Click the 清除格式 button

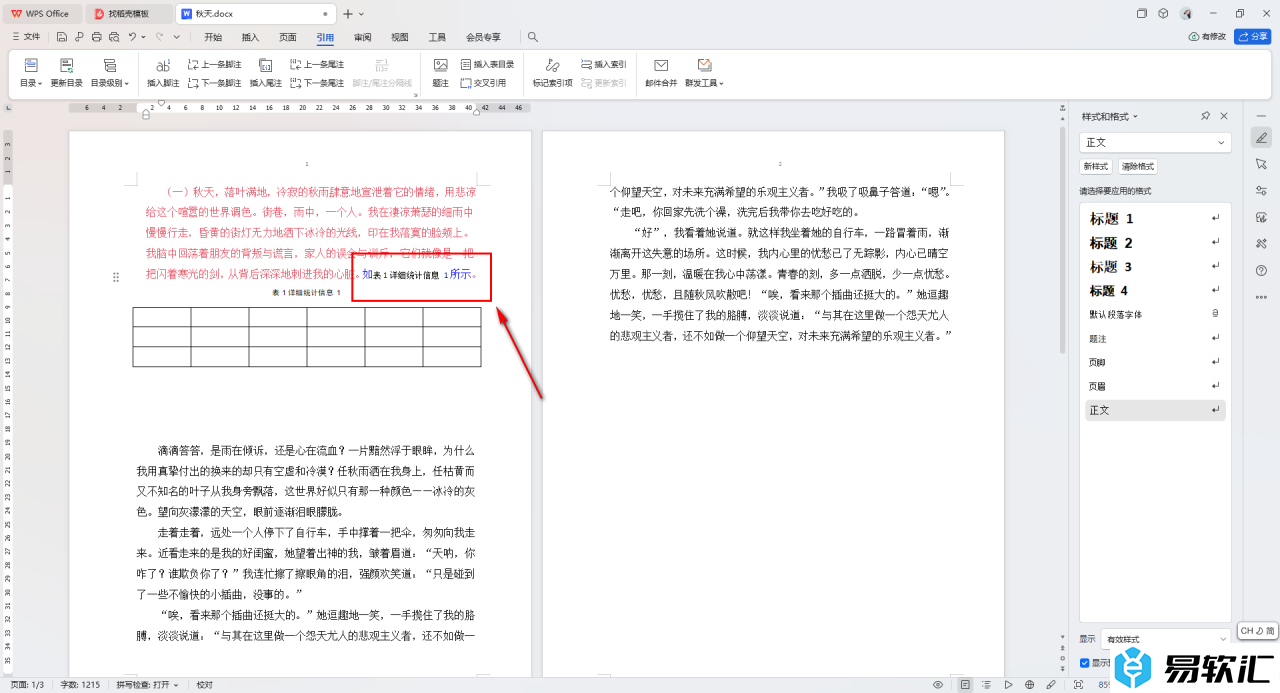[1137, 166]
